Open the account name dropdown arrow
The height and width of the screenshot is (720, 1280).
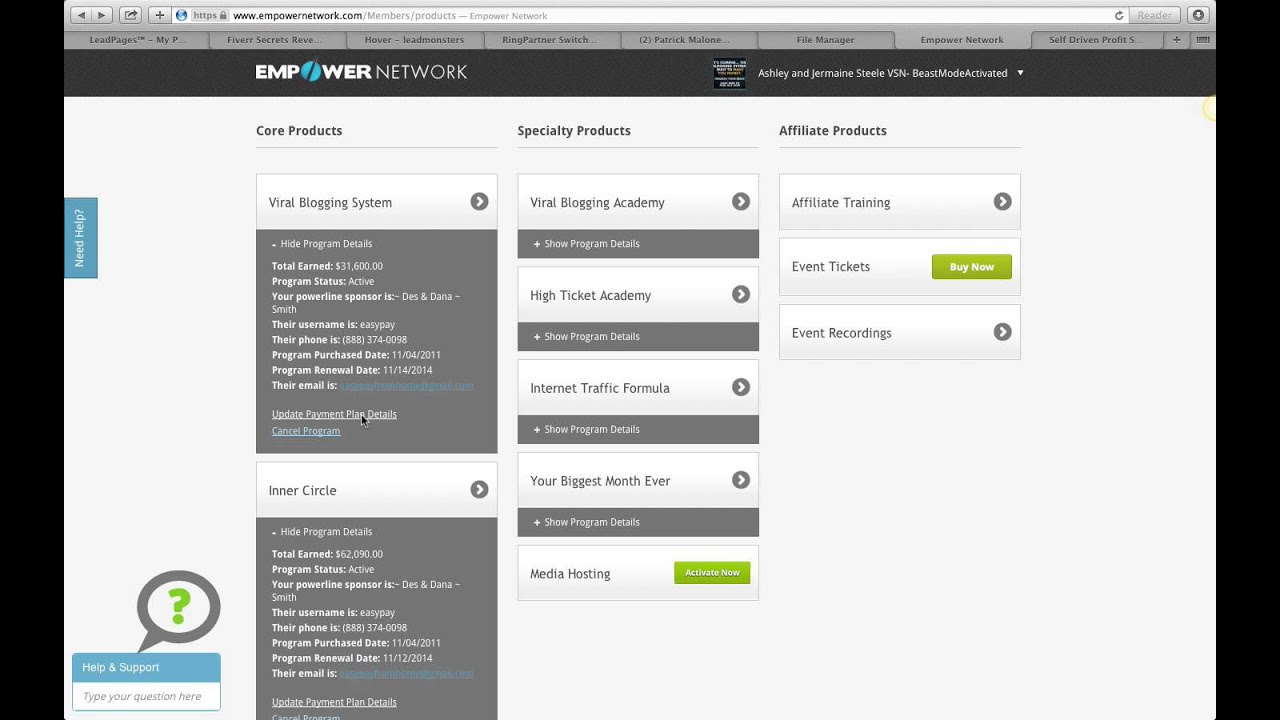tap(1020, 73)
